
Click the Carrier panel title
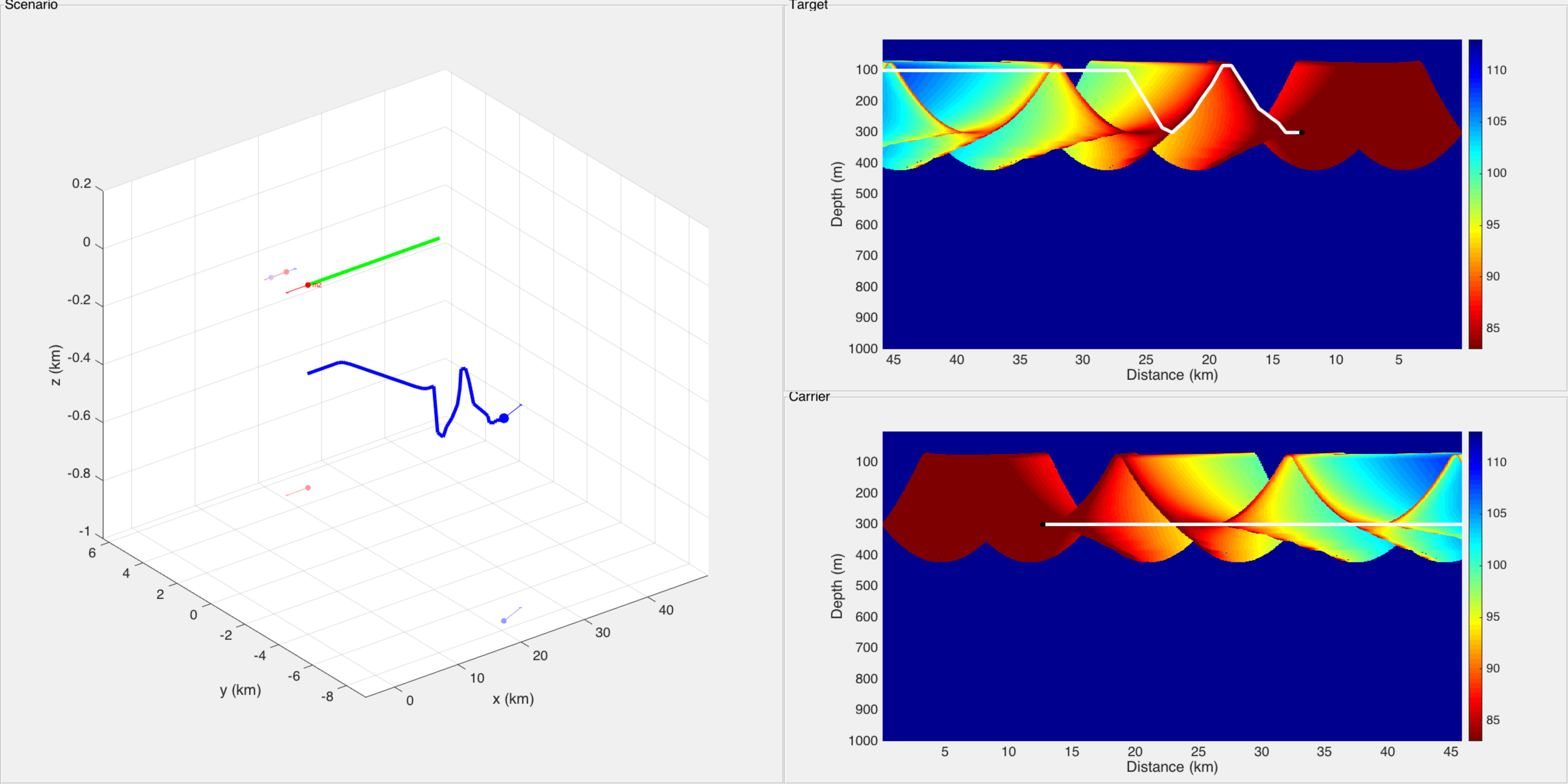coord(809,396)
